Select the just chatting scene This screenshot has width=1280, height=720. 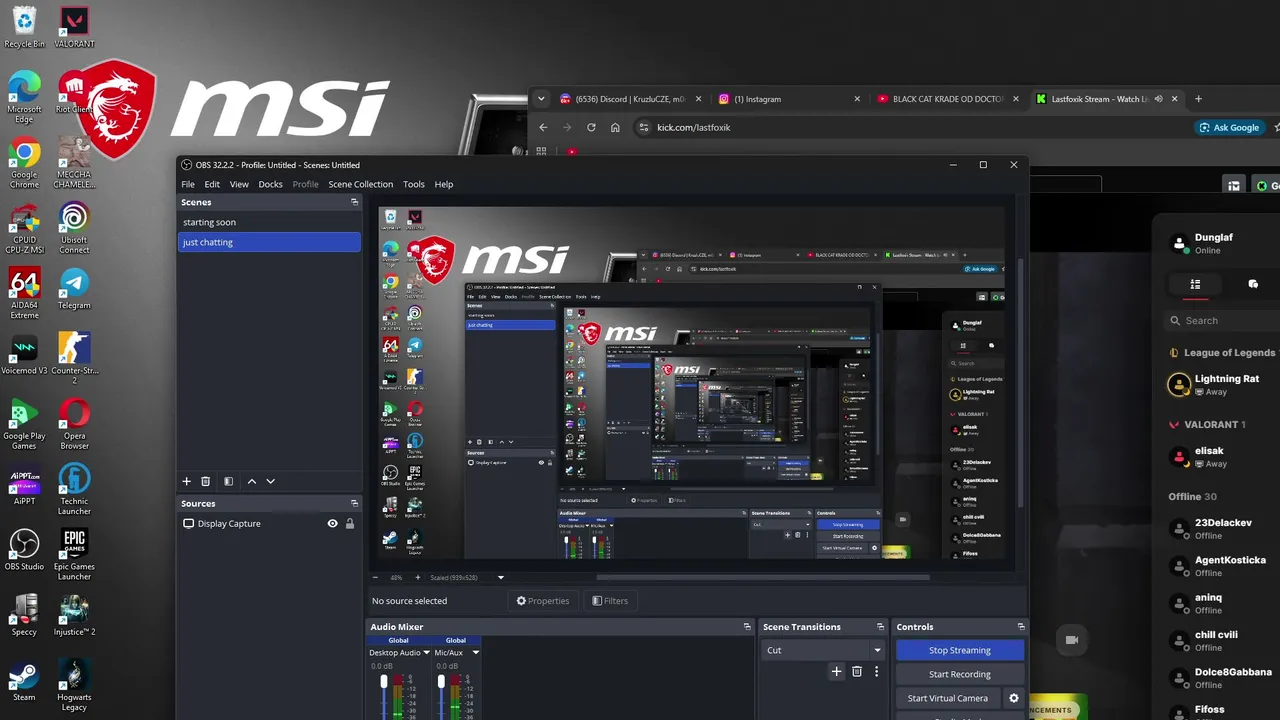pos(269,242)
